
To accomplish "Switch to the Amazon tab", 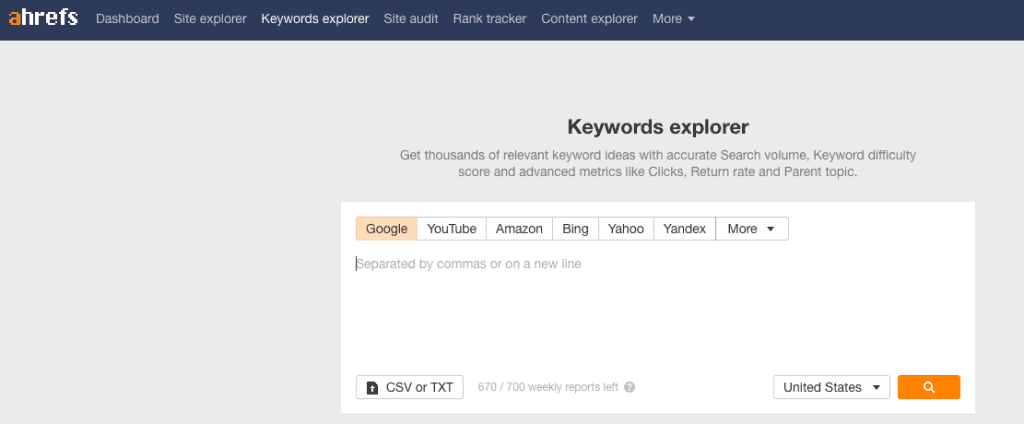I will click(x=519, y=229).
